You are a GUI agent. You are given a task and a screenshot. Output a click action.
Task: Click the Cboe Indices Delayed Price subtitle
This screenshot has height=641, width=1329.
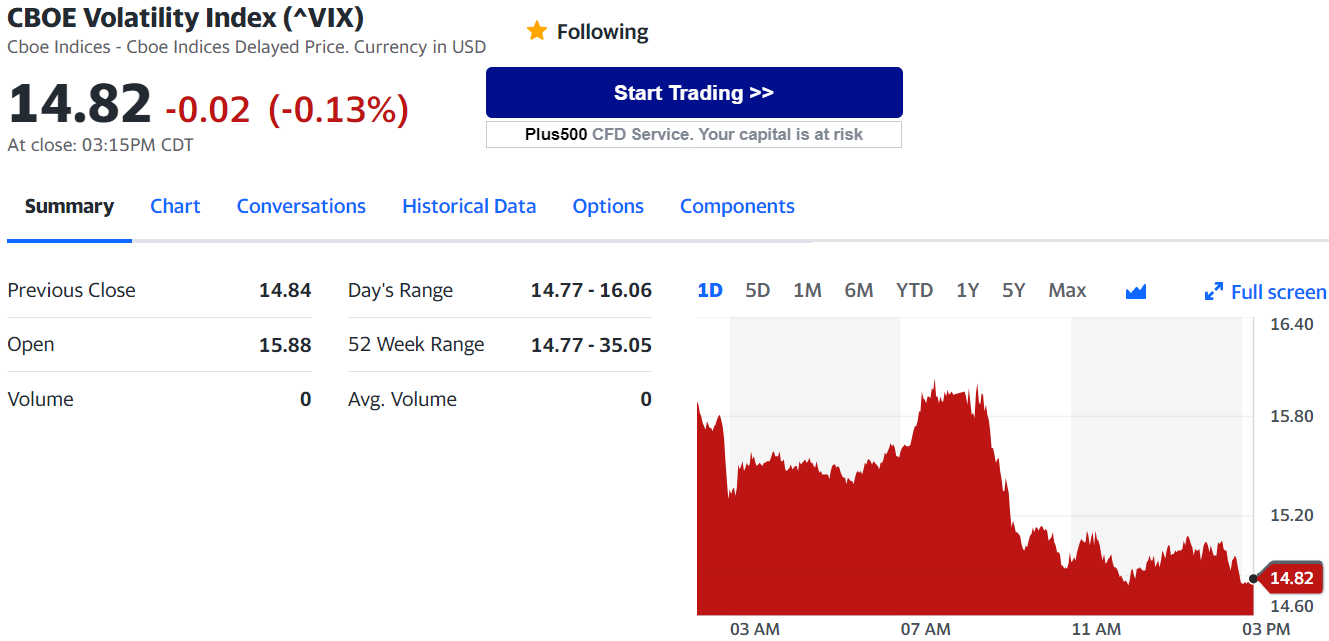[x=246, y=47]
